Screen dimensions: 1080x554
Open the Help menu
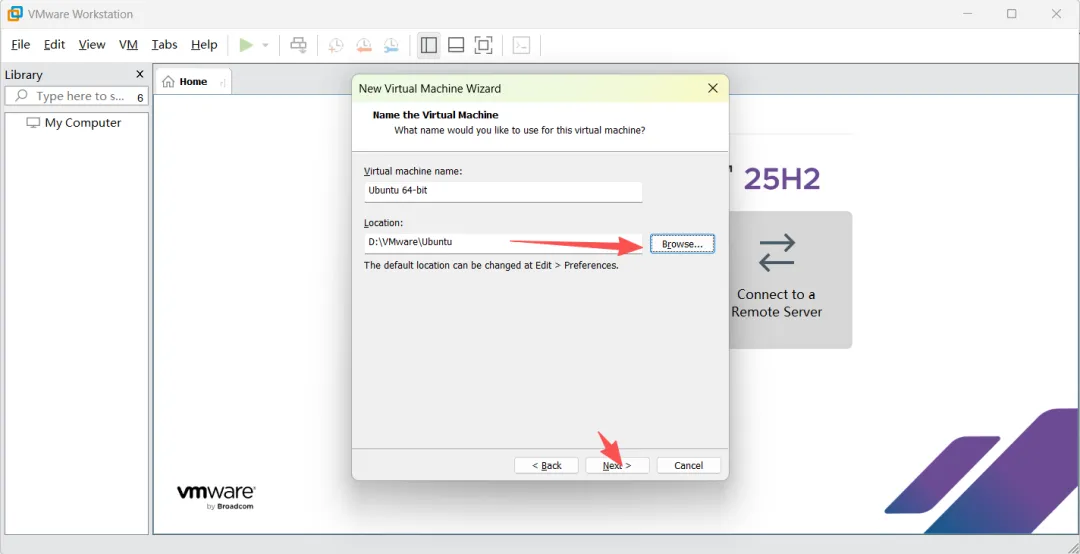(x=204, y=45)
